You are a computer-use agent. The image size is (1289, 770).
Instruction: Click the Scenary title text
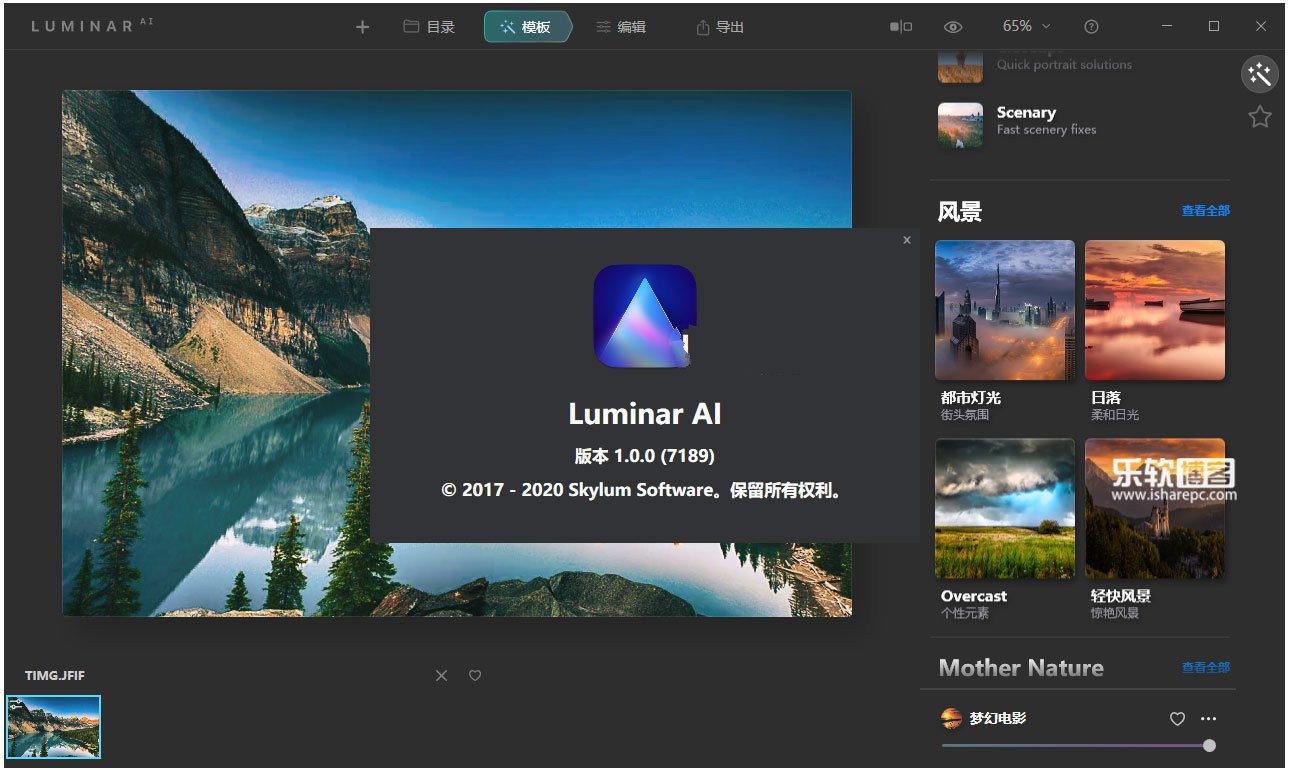click(x=1026, y=113)
